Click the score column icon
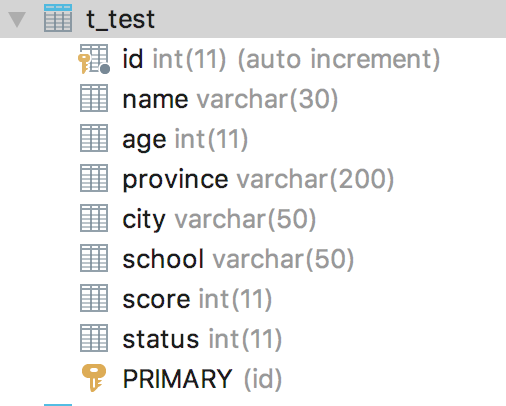Viewport: 506px width, 406px height. tap(94, 298)
